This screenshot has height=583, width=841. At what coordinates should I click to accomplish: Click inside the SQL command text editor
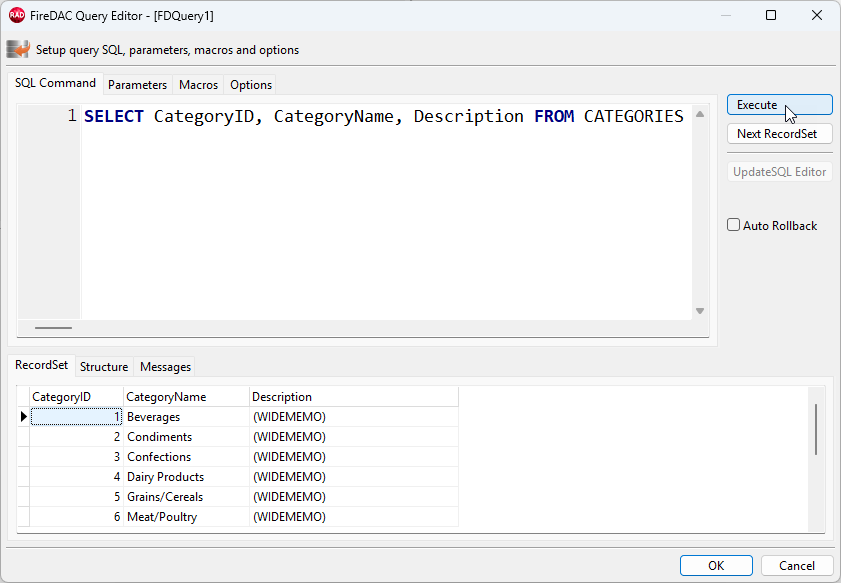click(386, 212)
